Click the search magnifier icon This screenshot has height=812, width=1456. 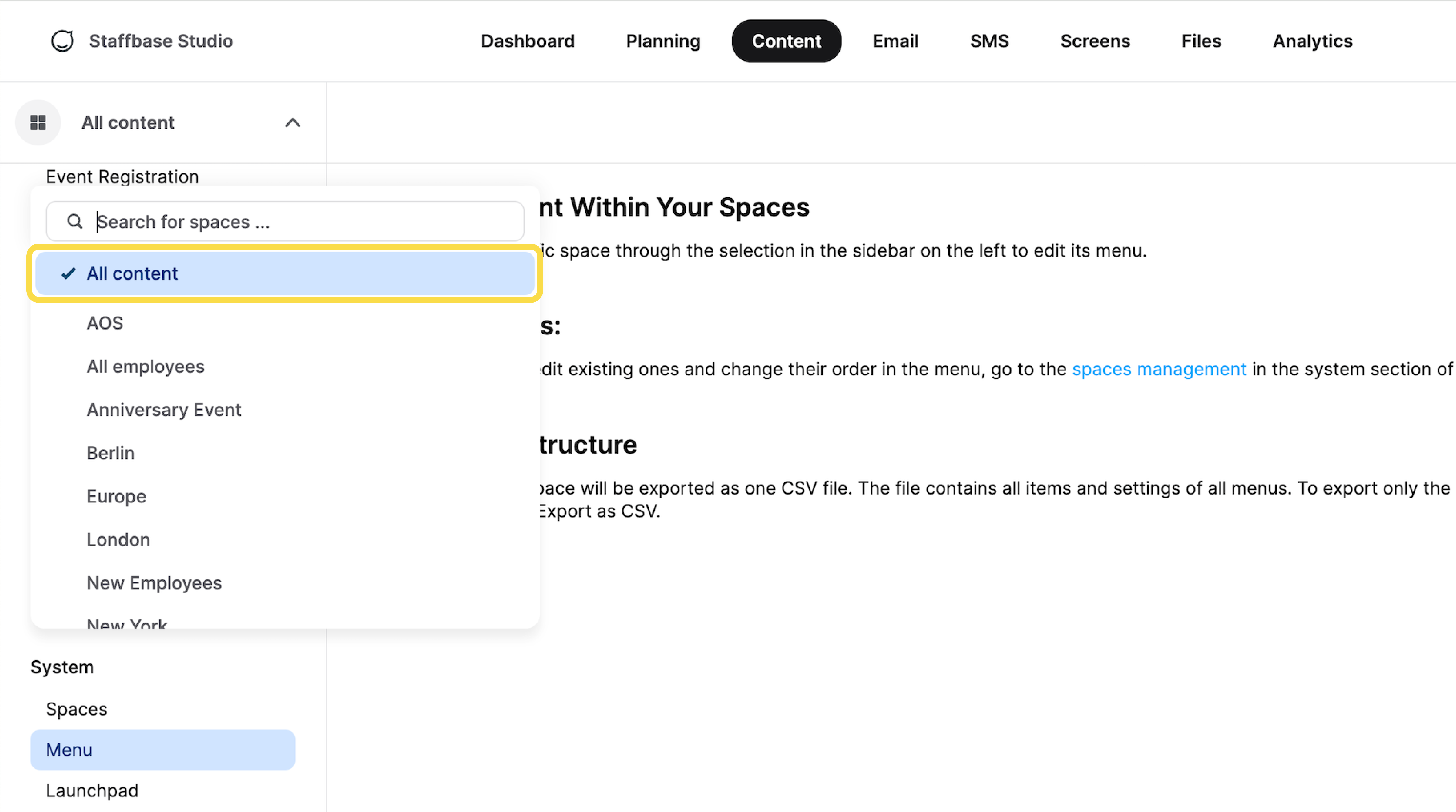click(75, 222)
